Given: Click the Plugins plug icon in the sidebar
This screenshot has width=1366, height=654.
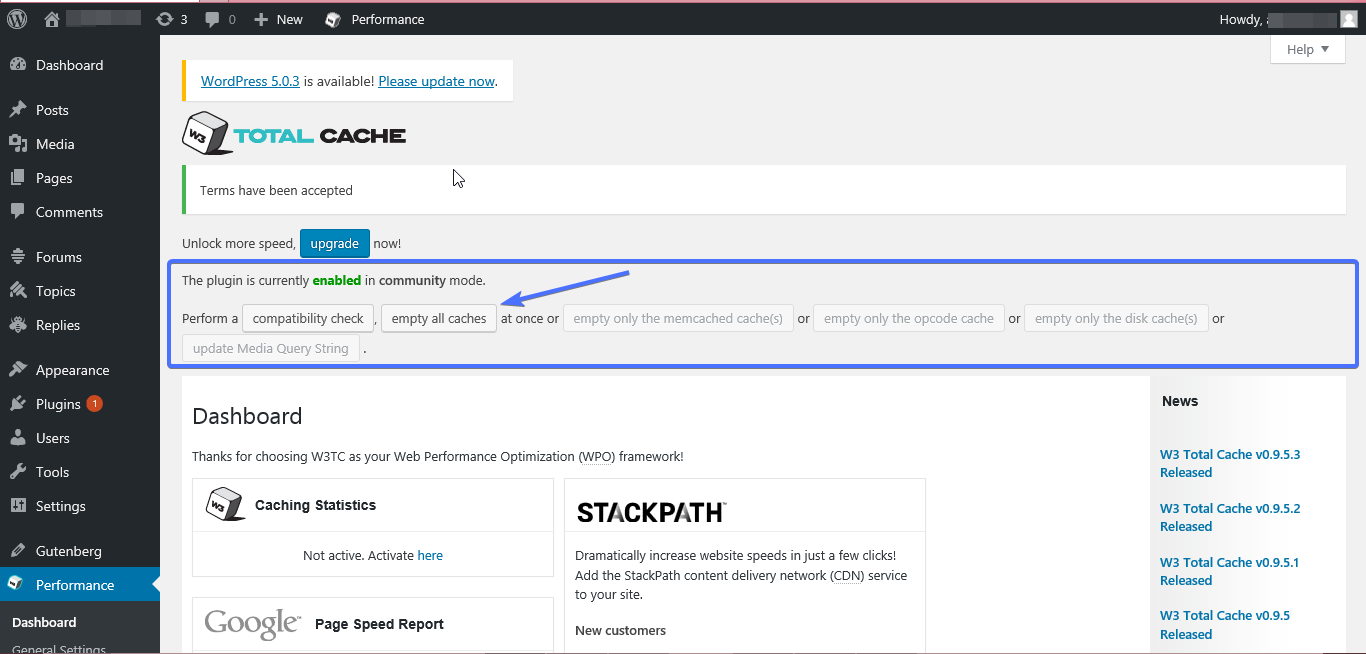Looking at the screenshot, I should tap(18, 404).
